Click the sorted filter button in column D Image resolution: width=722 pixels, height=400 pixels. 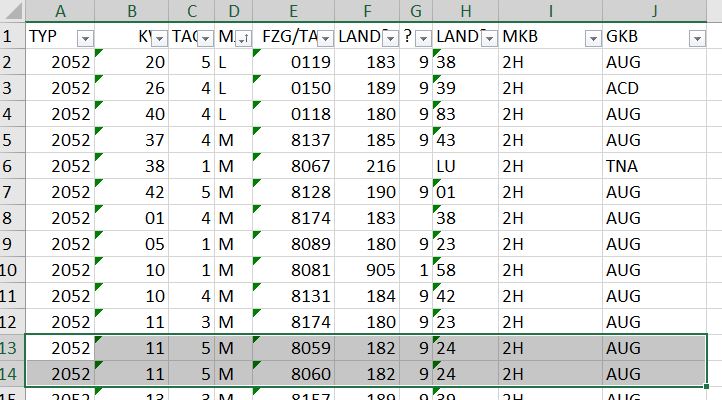(x=242, y=37)
